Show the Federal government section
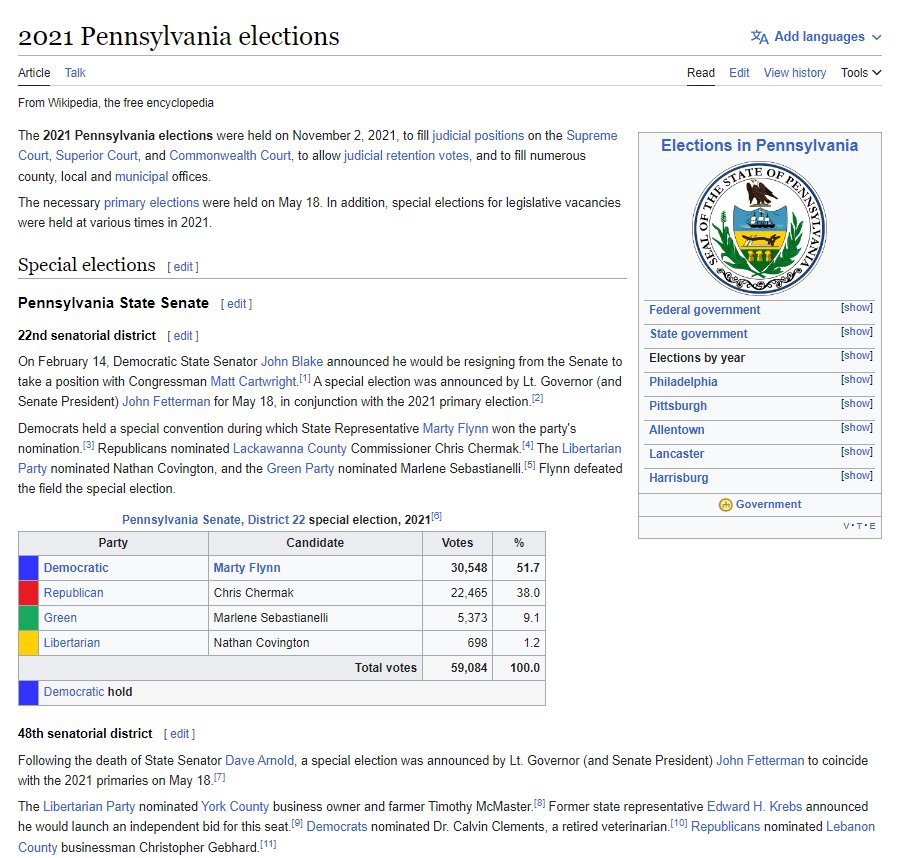Image resolution: width=906 pixels, height=858 pixels. coord(856,307)
